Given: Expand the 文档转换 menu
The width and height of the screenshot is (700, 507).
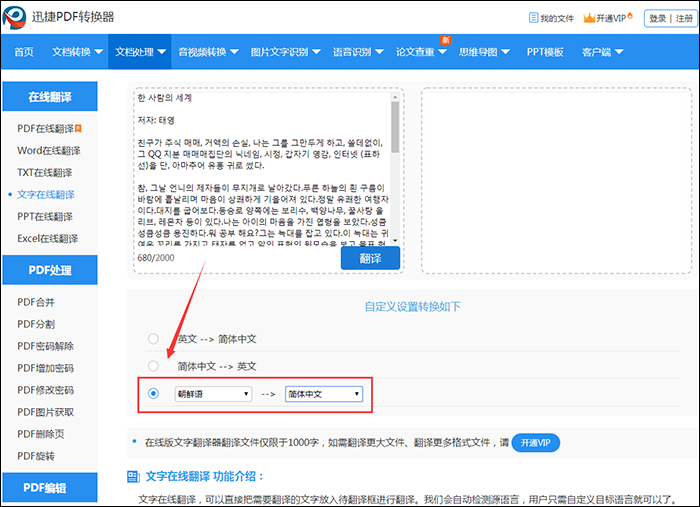Looking at the screenshot, I should point(77,52).
